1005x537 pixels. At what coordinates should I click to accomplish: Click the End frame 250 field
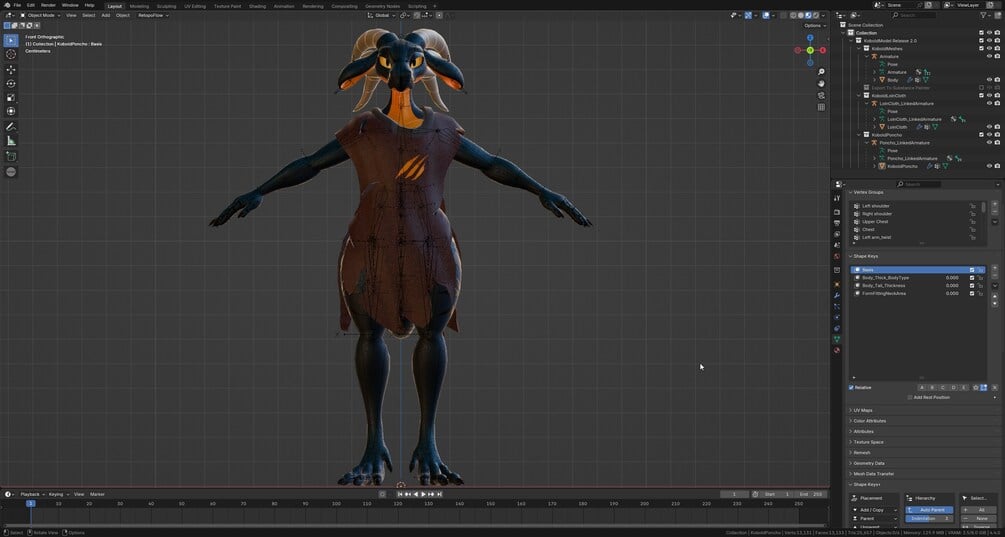pyautogui.click(x=811, y=494)
